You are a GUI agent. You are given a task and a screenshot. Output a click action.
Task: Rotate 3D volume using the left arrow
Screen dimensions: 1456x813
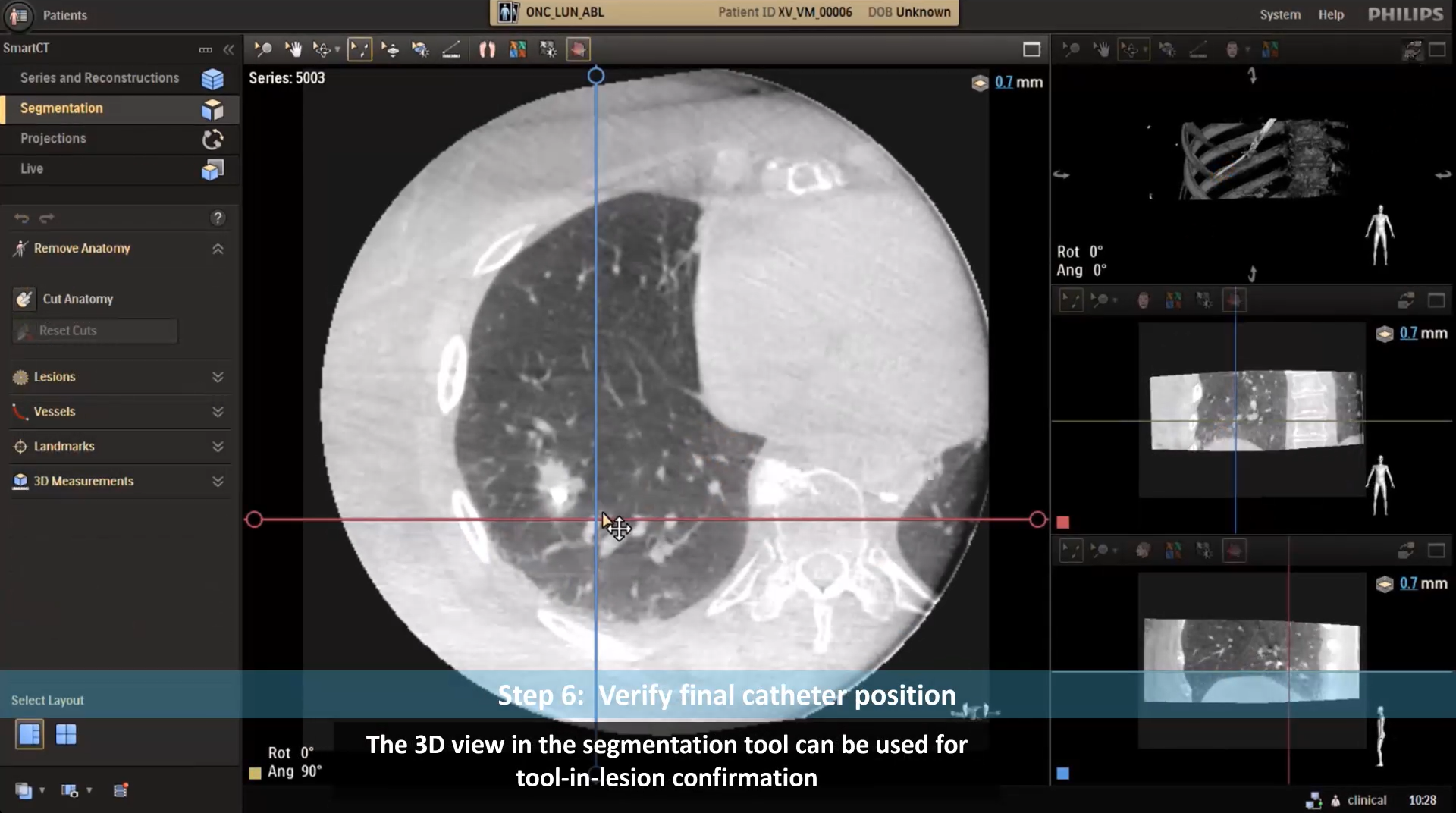tap(1061, 175)
